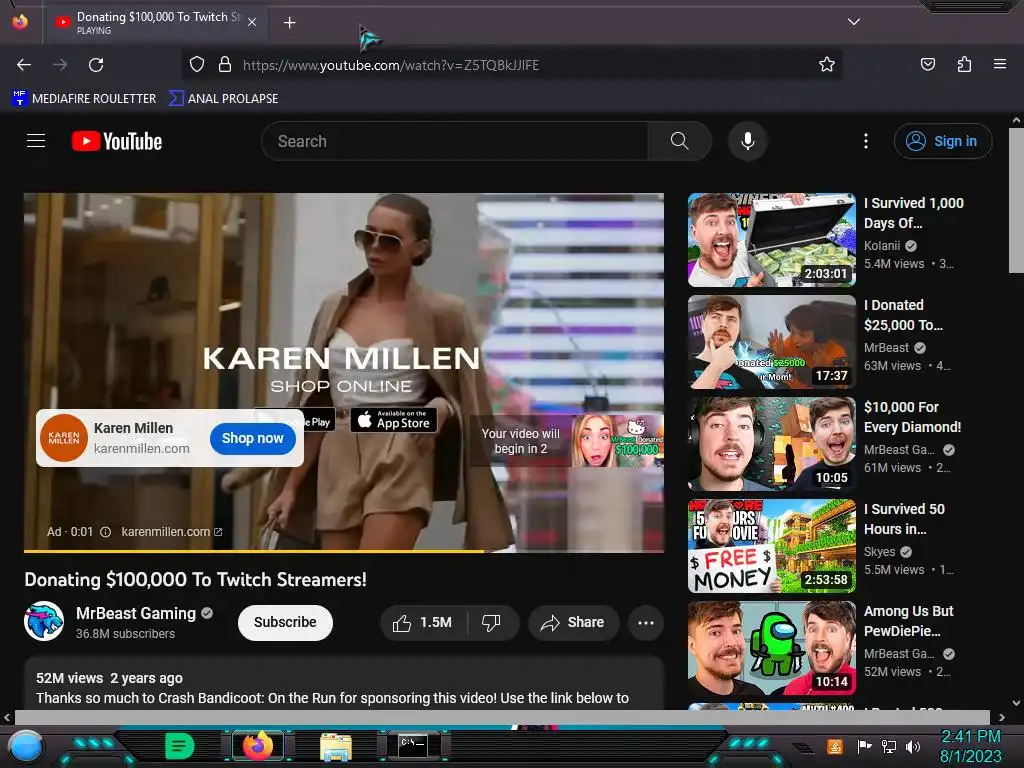Viewport: 1024px width, 768px height.
Task: Open File Explorer from taskbar
Action: pos(336,746)
